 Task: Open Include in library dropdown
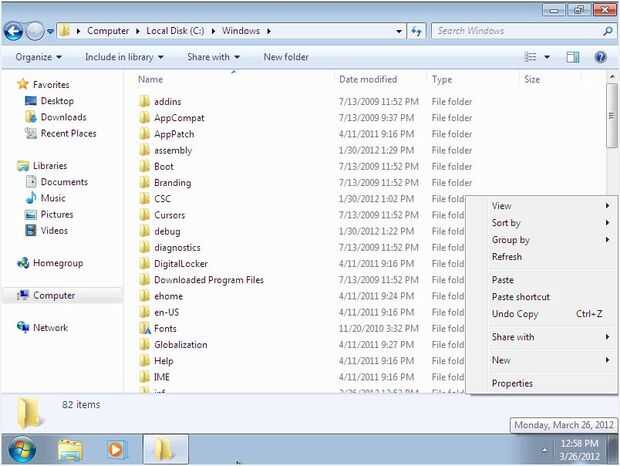click(x=124, y=57)
